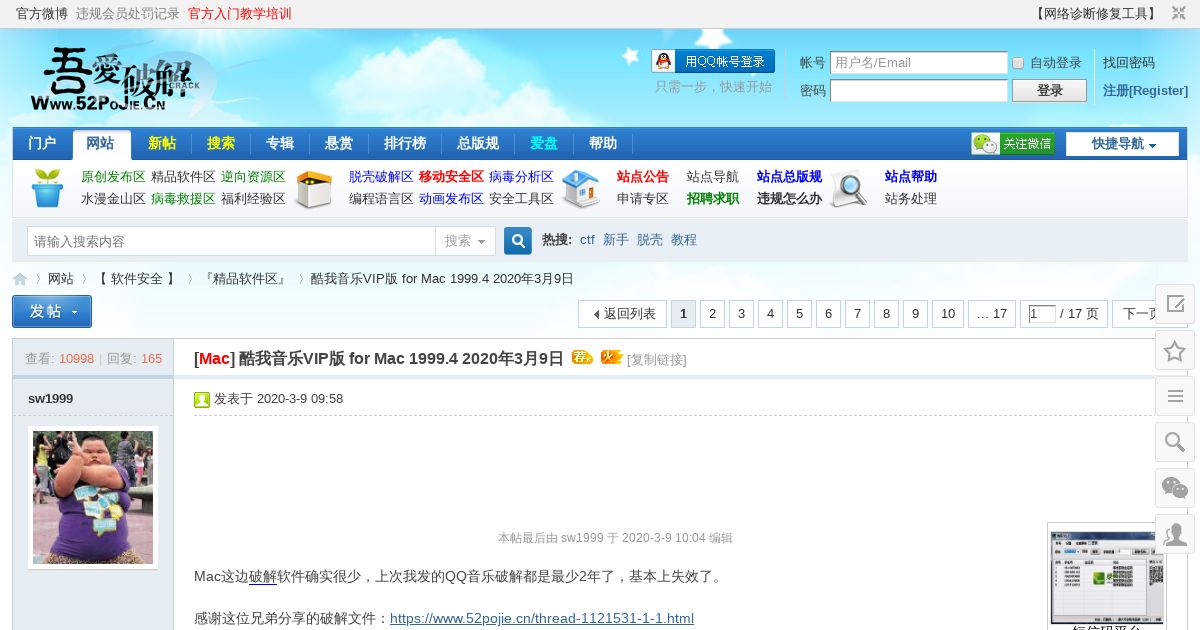Click the [复制链接] copy link
The image size is (1200, 630).
point(657,359)
